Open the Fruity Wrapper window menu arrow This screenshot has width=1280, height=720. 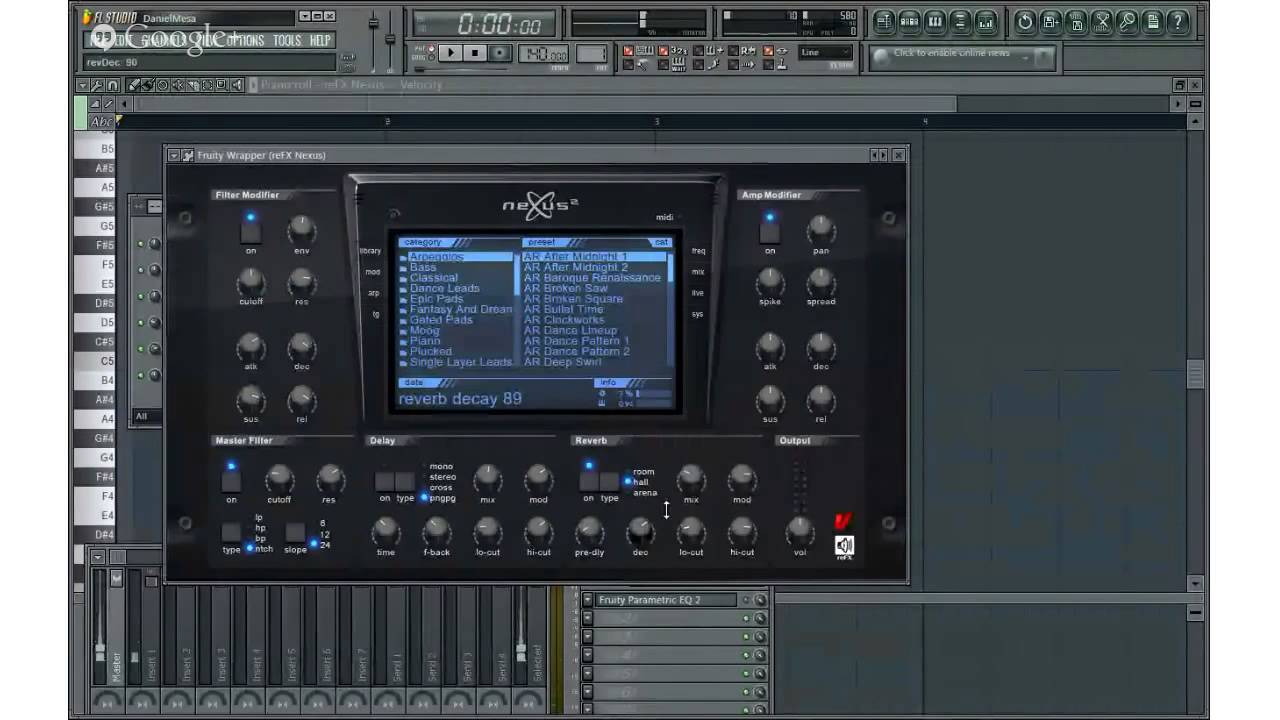click(x=174, y=155)
